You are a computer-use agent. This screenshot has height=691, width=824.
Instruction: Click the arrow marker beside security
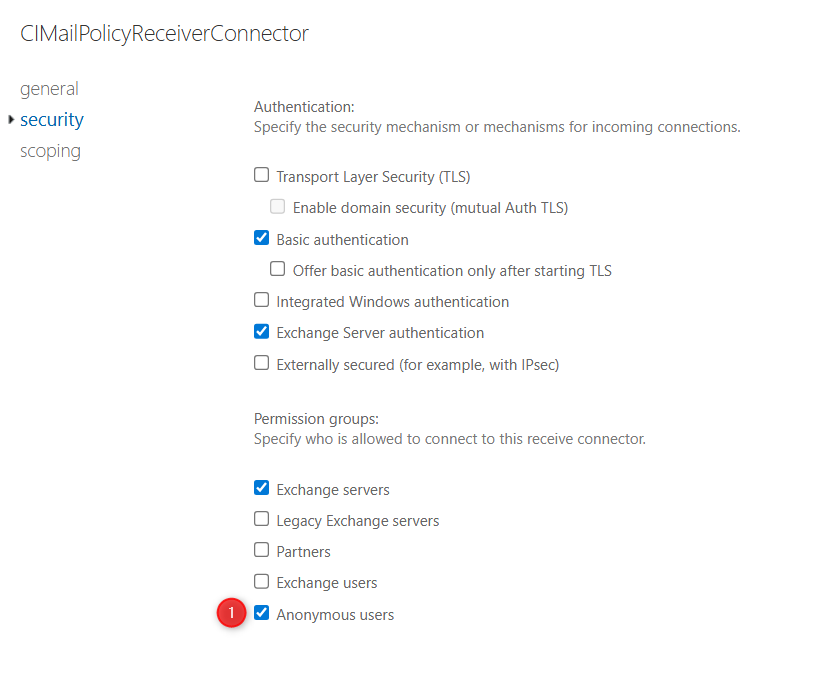(11, 120)
